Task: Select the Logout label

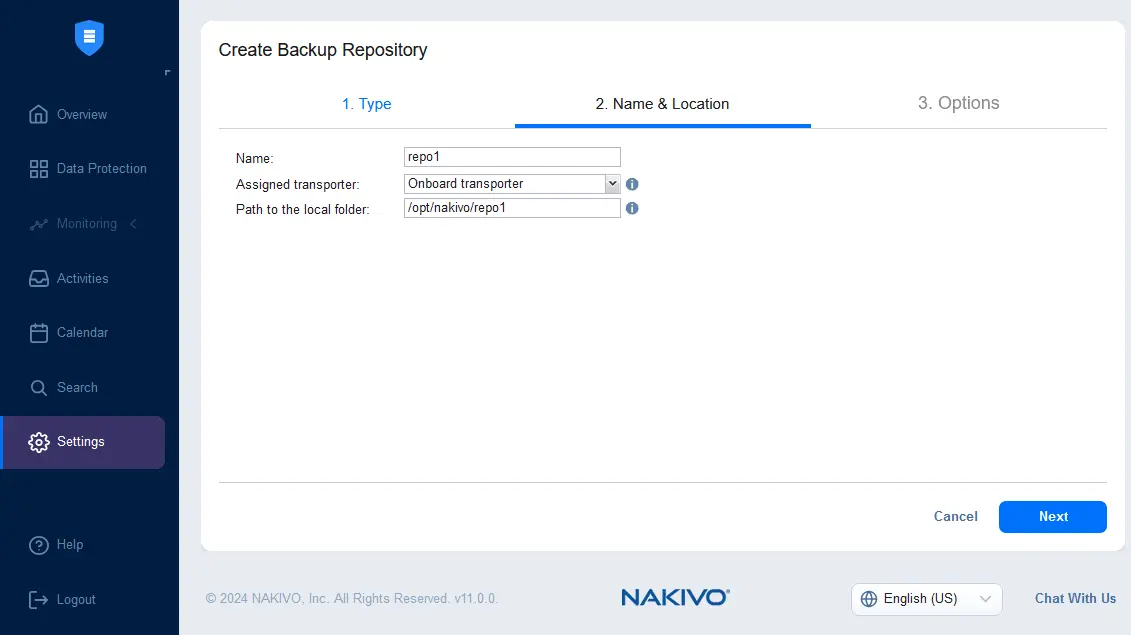Action: [76, 600]
